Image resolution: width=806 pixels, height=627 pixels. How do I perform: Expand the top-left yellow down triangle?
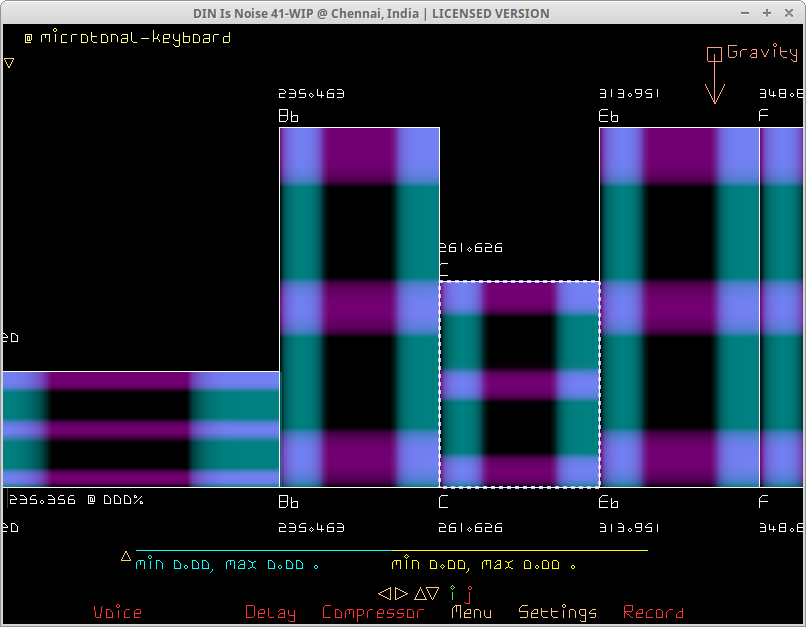click(9, 62)
